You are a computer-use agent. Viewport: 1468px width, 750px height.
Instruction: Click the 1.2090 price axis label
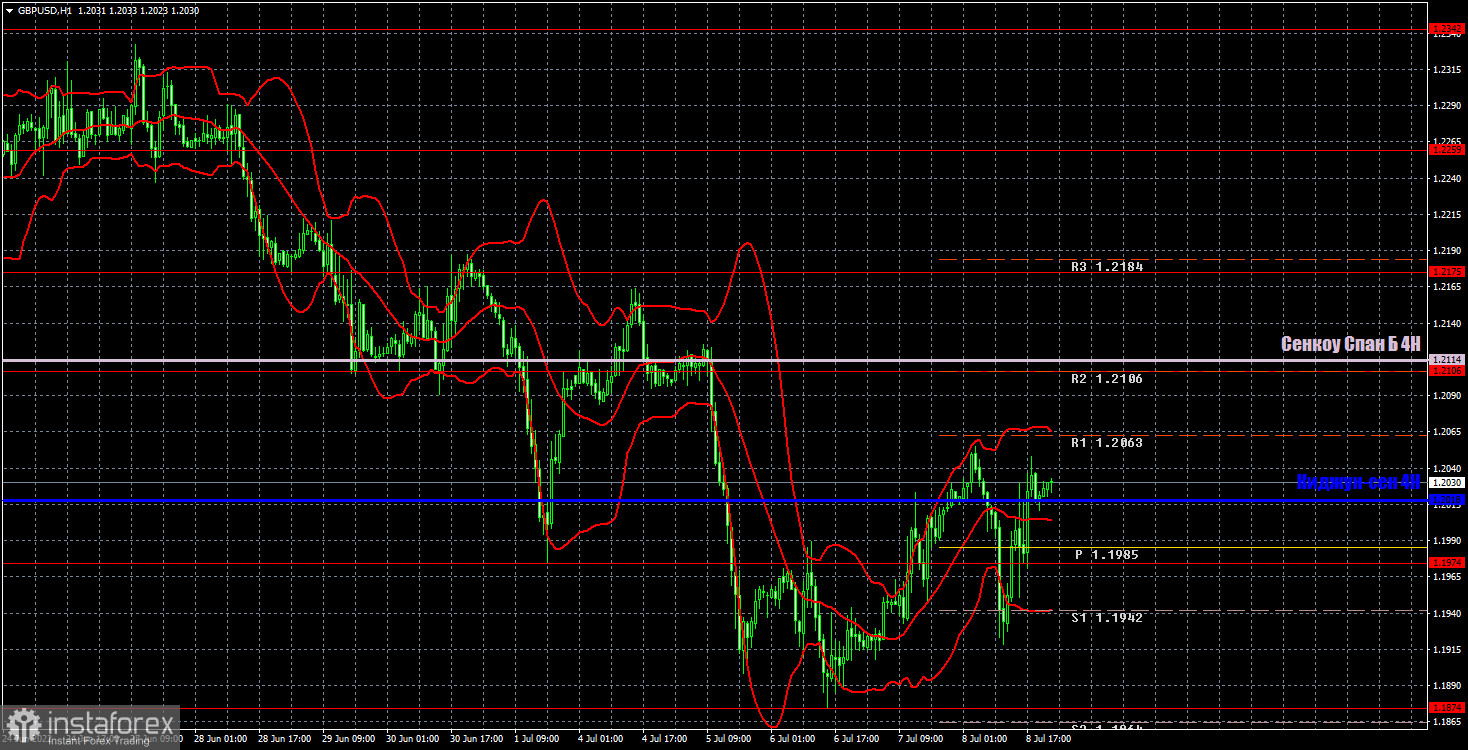point(1447,396)
